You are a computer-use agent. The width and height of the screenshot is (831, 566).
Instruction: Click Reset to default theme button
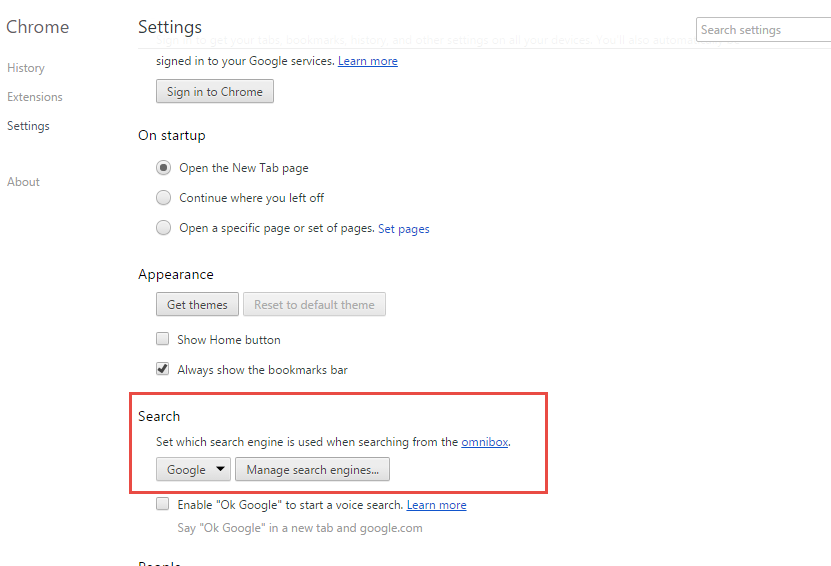pyautogui.click(x=314, y=305)
